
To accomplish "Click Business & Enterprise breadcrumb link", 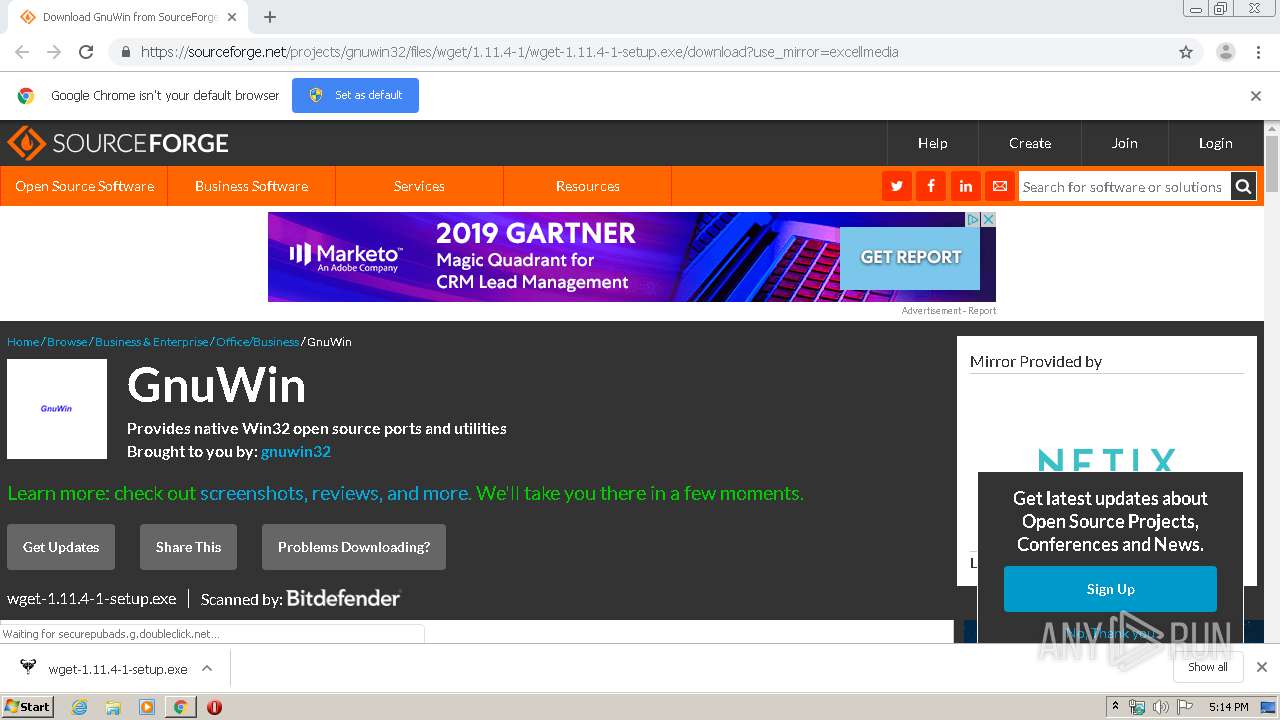I will pyautogui.click(x=152, y=342).
